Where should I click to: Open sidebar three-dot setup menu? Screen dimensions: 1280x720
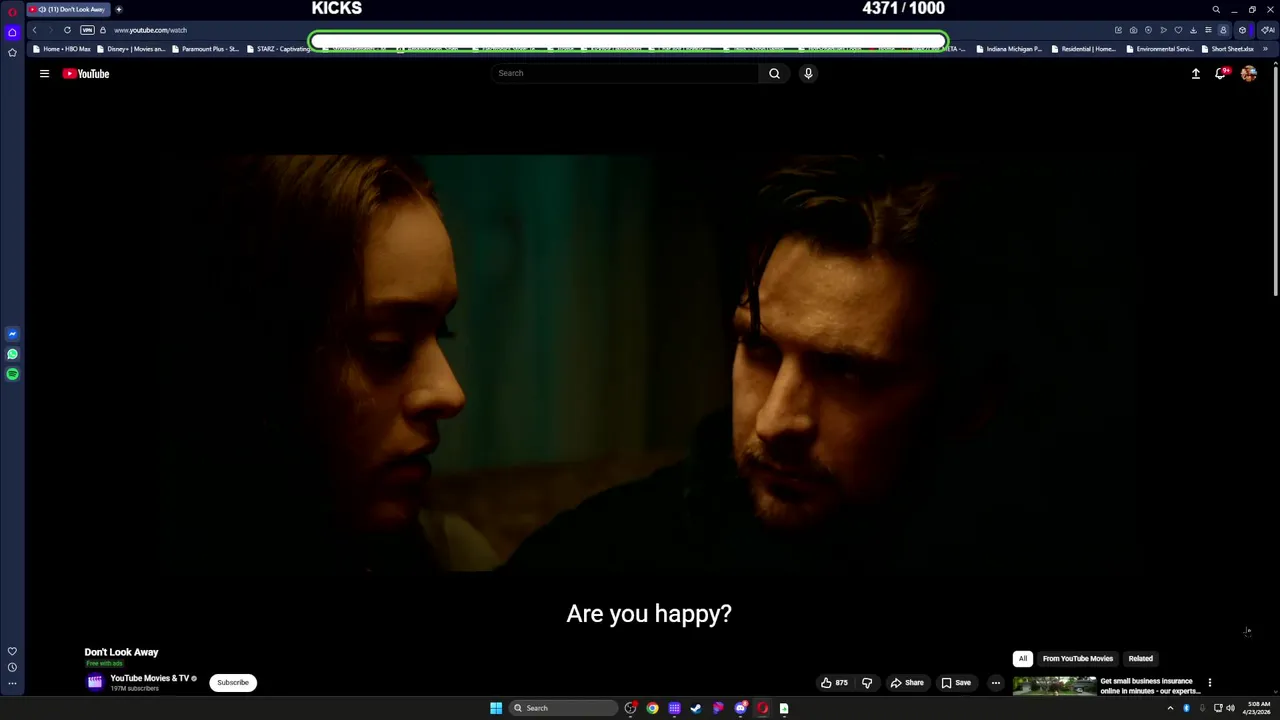pos(12,684)
